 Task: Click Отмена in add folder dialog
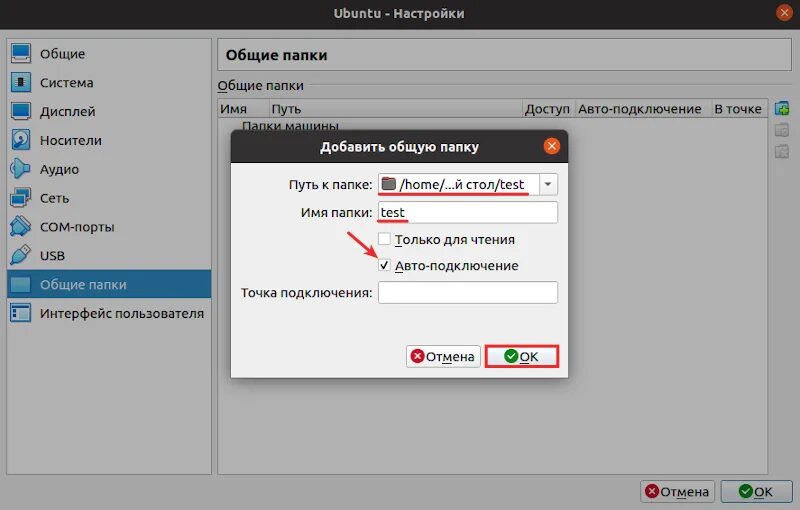coord(443,356)
